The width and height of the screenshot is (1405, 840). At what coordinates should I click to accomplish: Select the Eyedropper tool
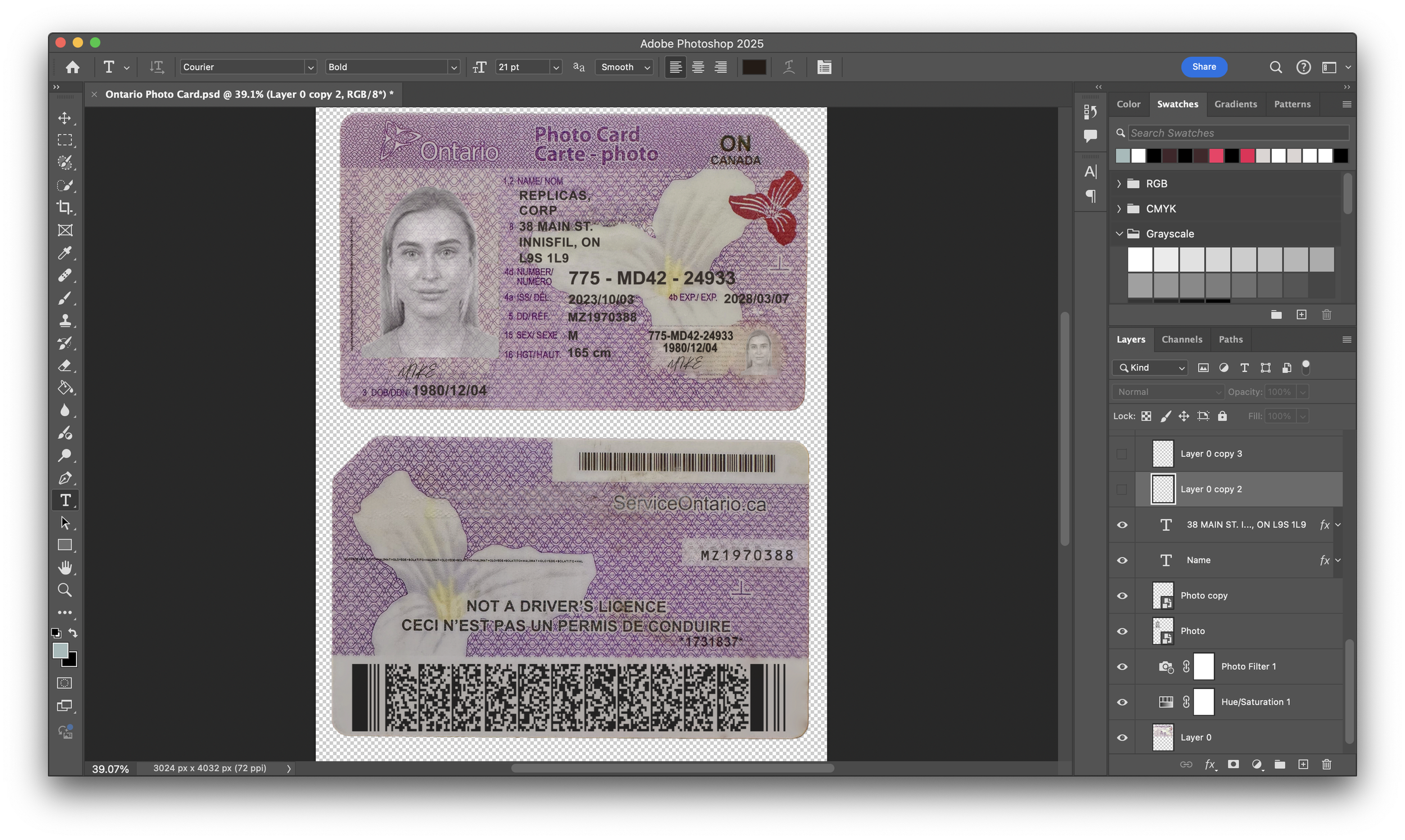point(65,252)
